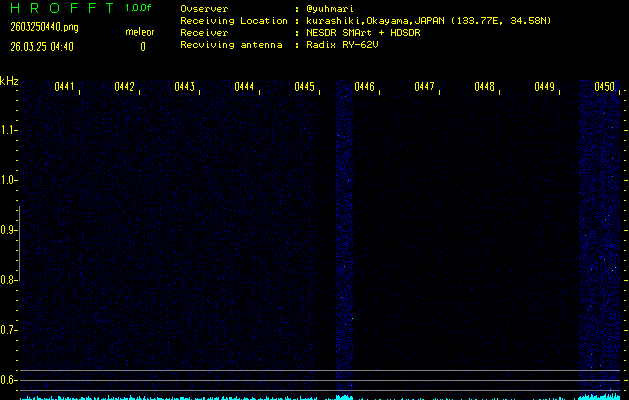Click the 0448 time marker

[x=484, y=87]
